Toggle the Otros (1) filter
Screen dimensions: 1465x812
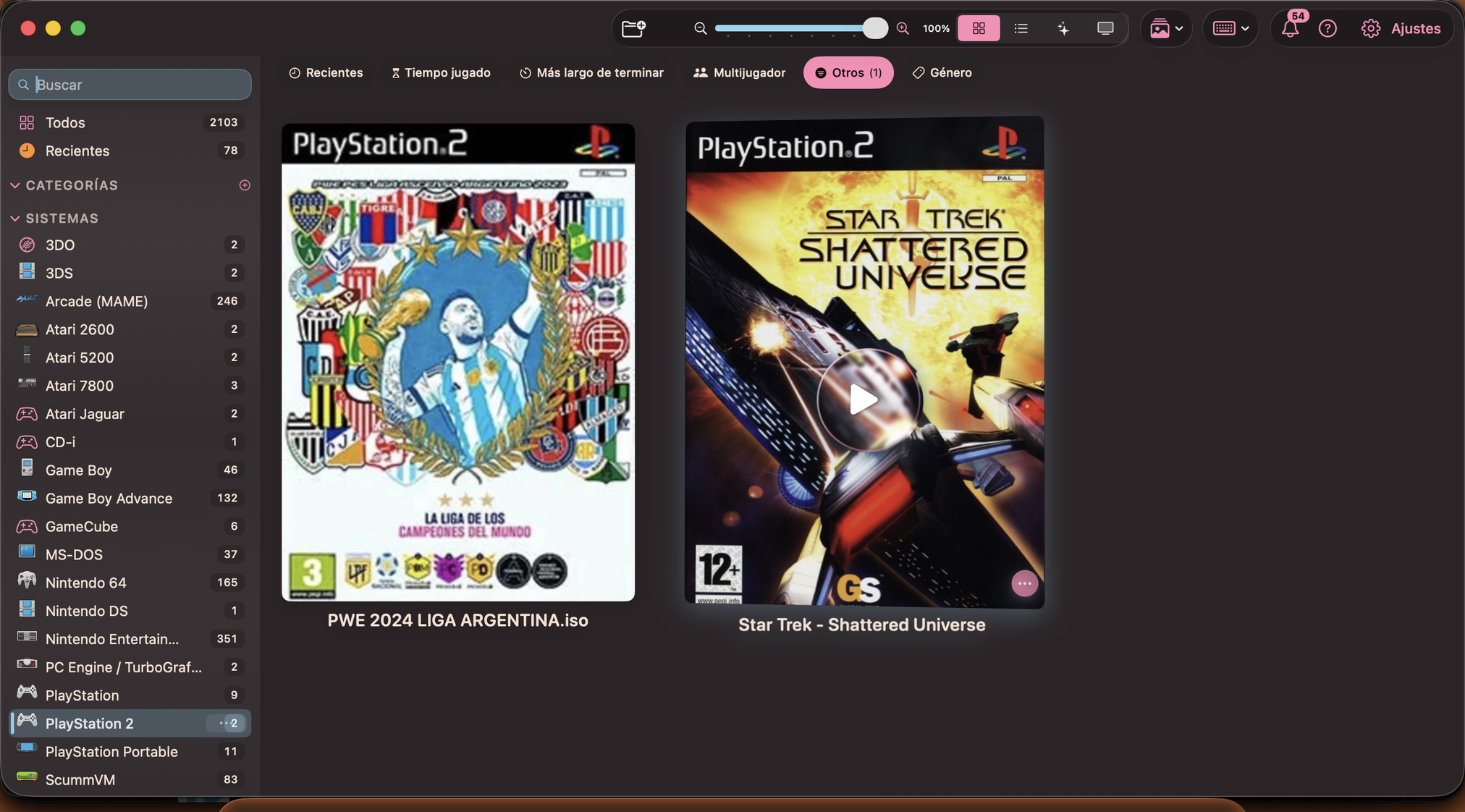(848, 72)
